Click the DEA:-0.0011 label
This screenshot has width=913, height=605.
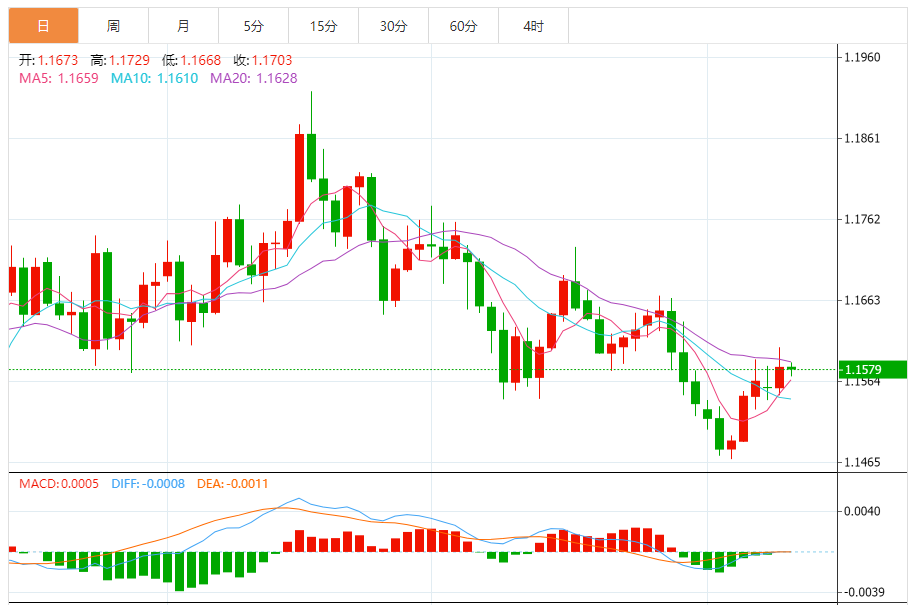(x=232, y=484)
